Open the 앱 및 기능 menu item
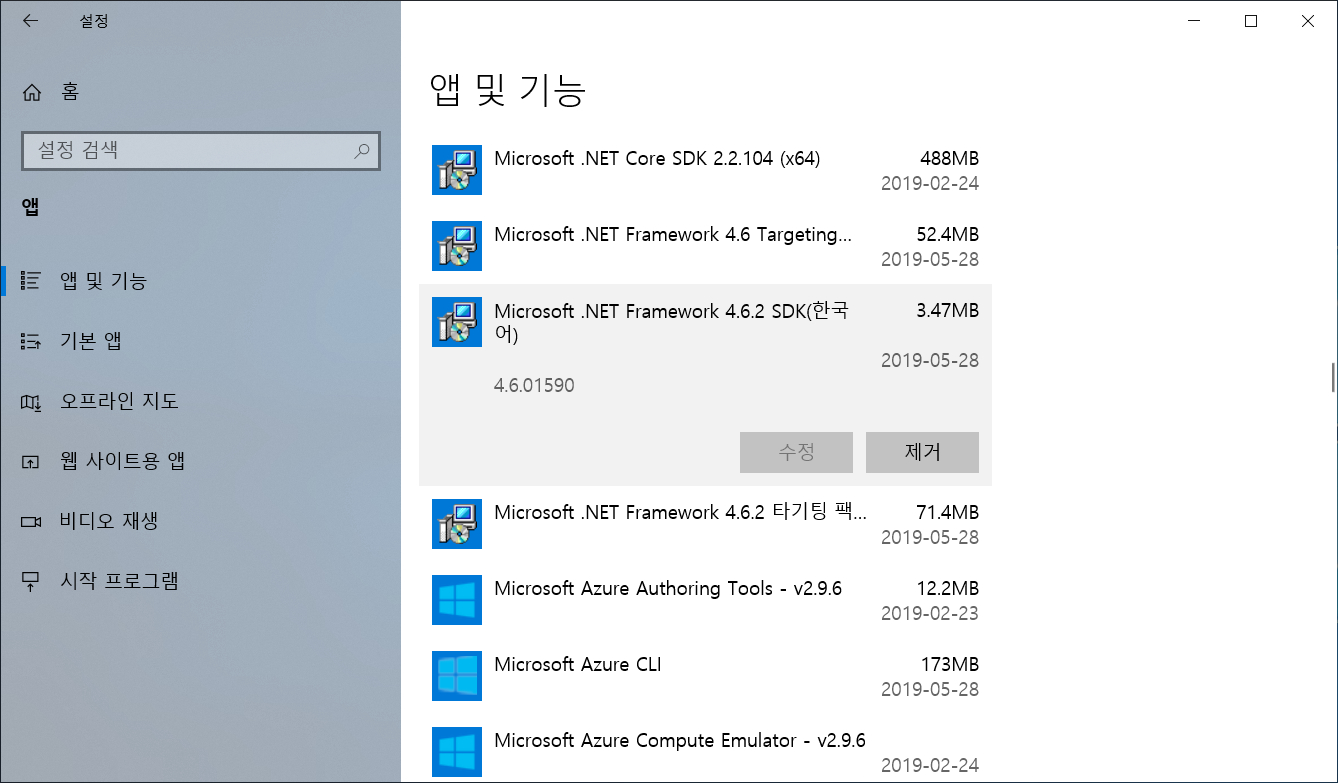The image size is (1338, 783). point(200,281)
